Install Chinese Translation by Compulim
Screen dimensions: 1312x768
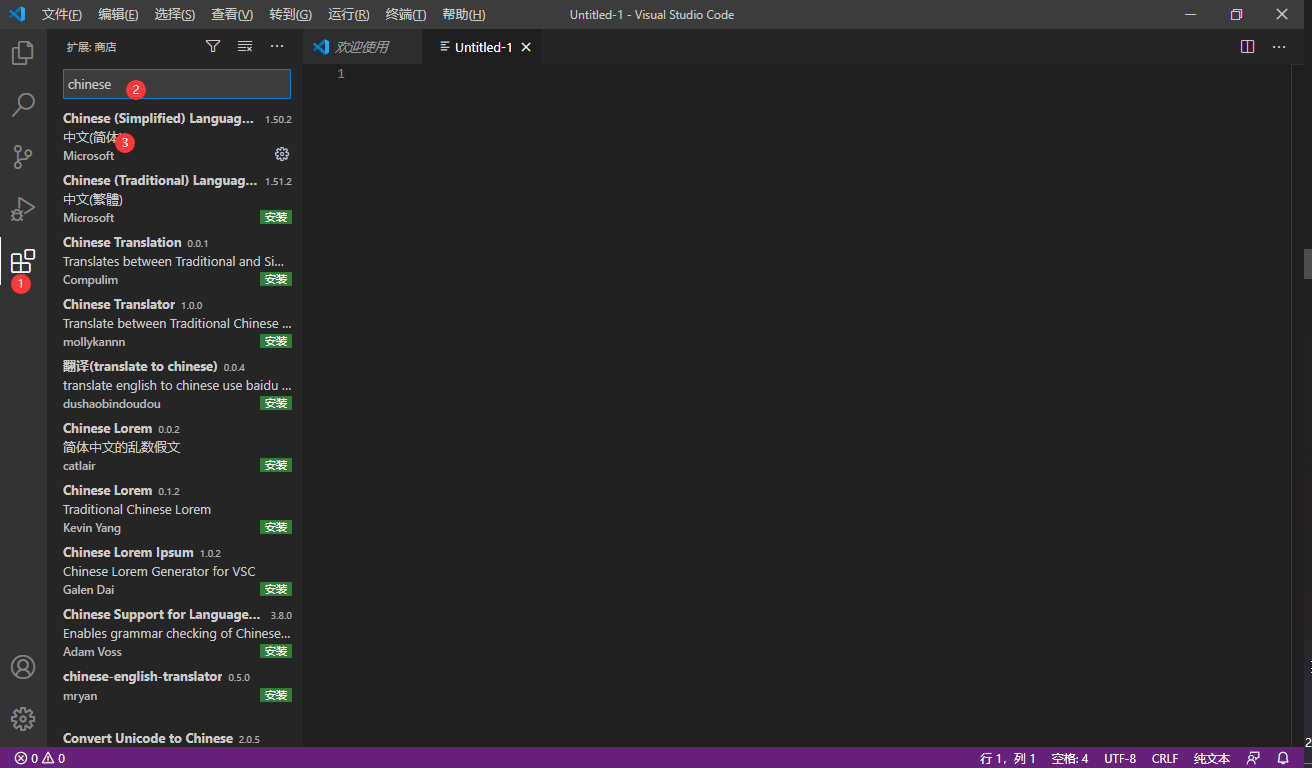coord(276,279)
